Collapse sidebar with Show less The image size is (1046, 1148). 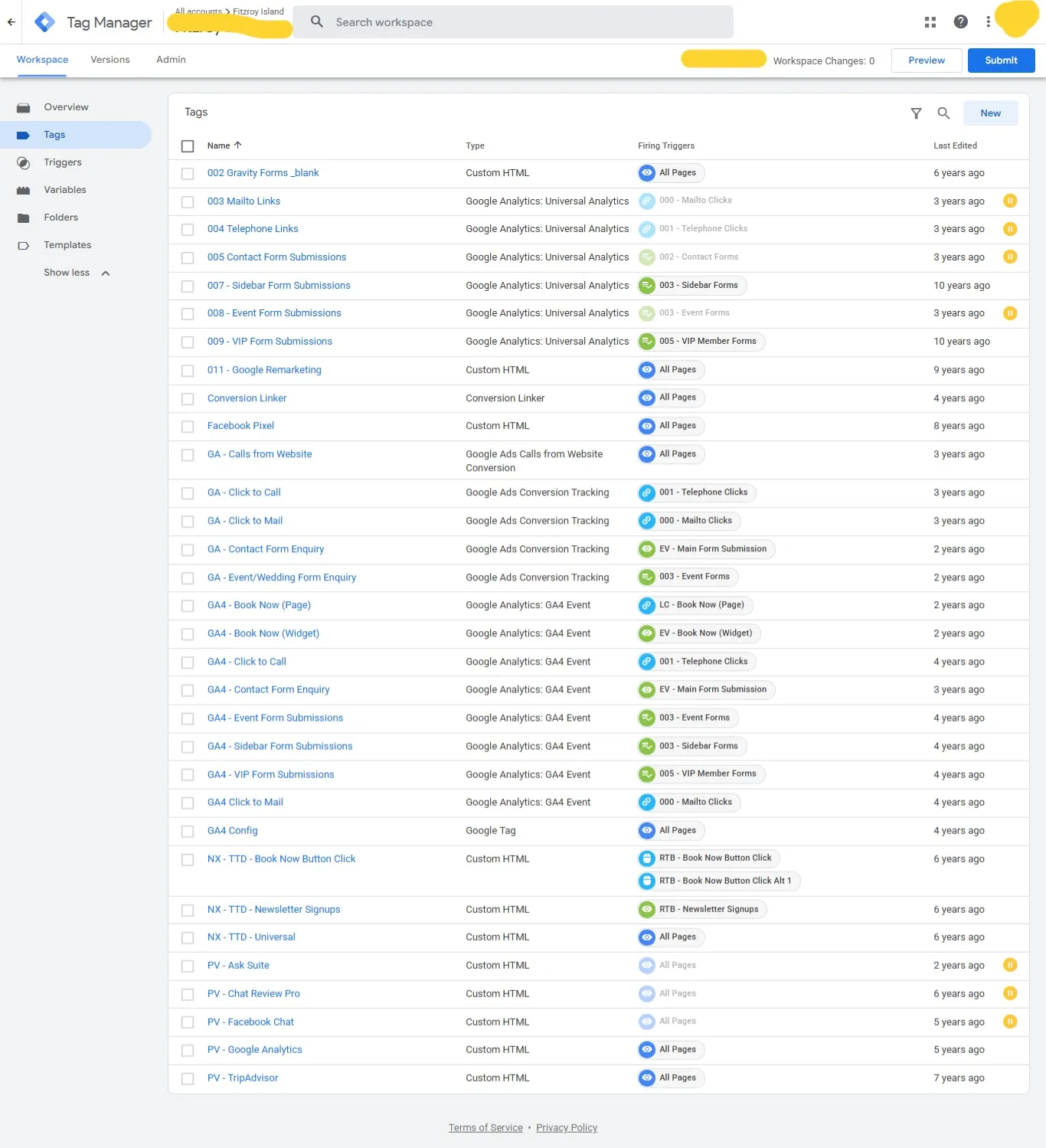point(77,273)
